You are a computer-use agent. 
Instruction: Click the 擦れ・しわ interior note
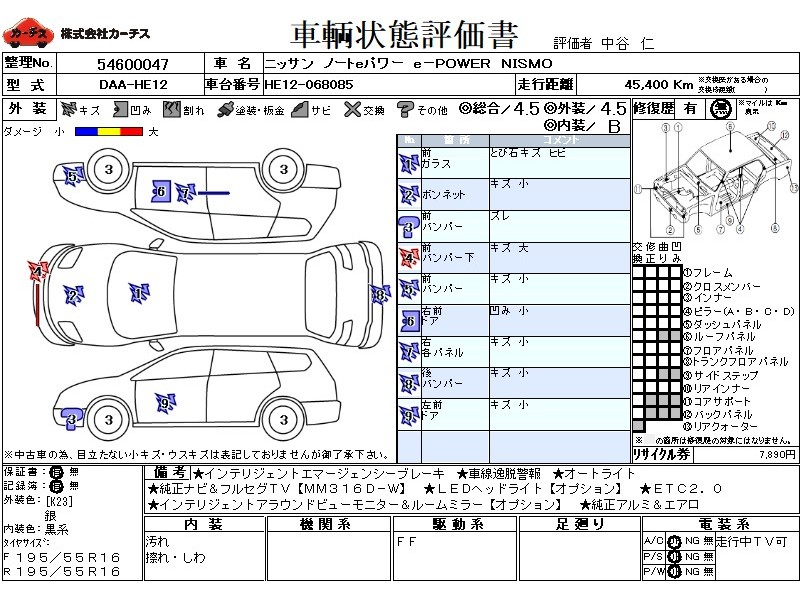(176, 558)
